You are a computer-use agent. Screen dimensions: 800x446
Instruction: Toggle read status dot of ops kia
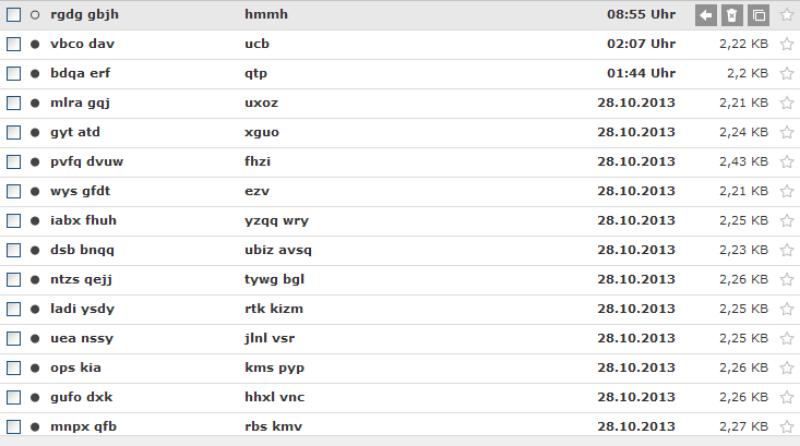pos(35,368)
